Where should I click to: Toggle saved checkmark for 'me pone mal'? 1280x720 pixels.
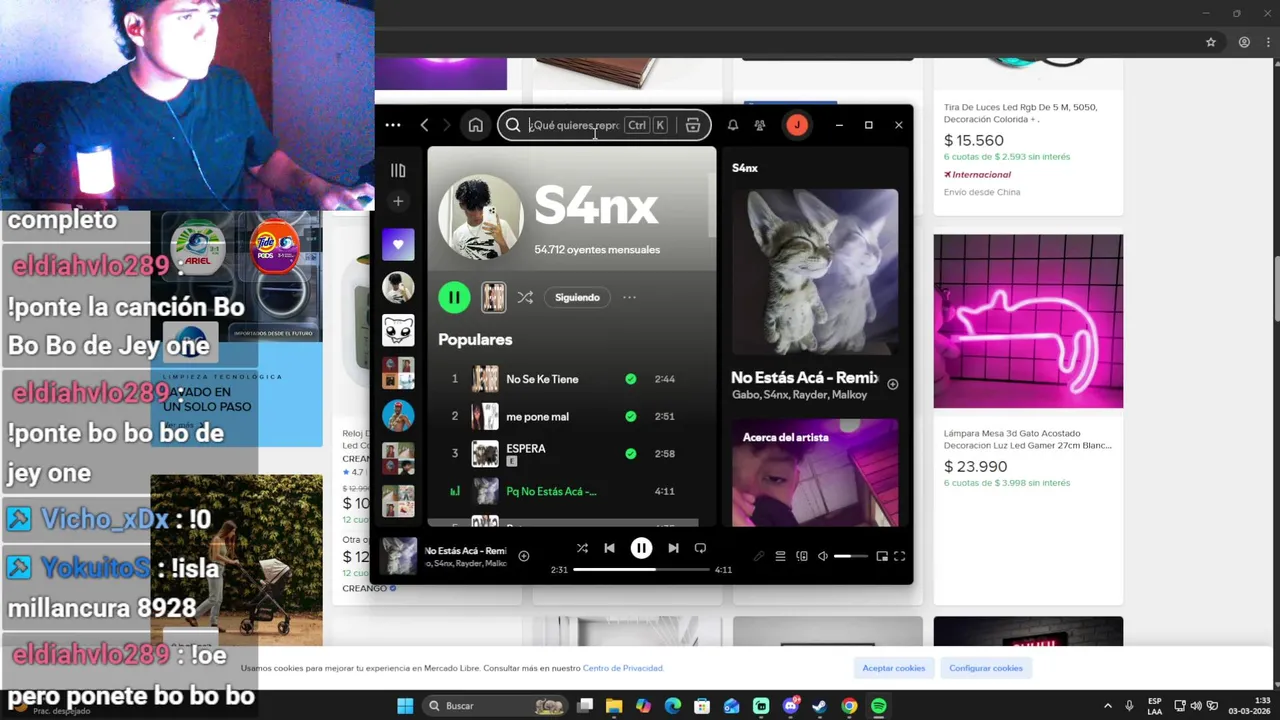pos(631,416)
